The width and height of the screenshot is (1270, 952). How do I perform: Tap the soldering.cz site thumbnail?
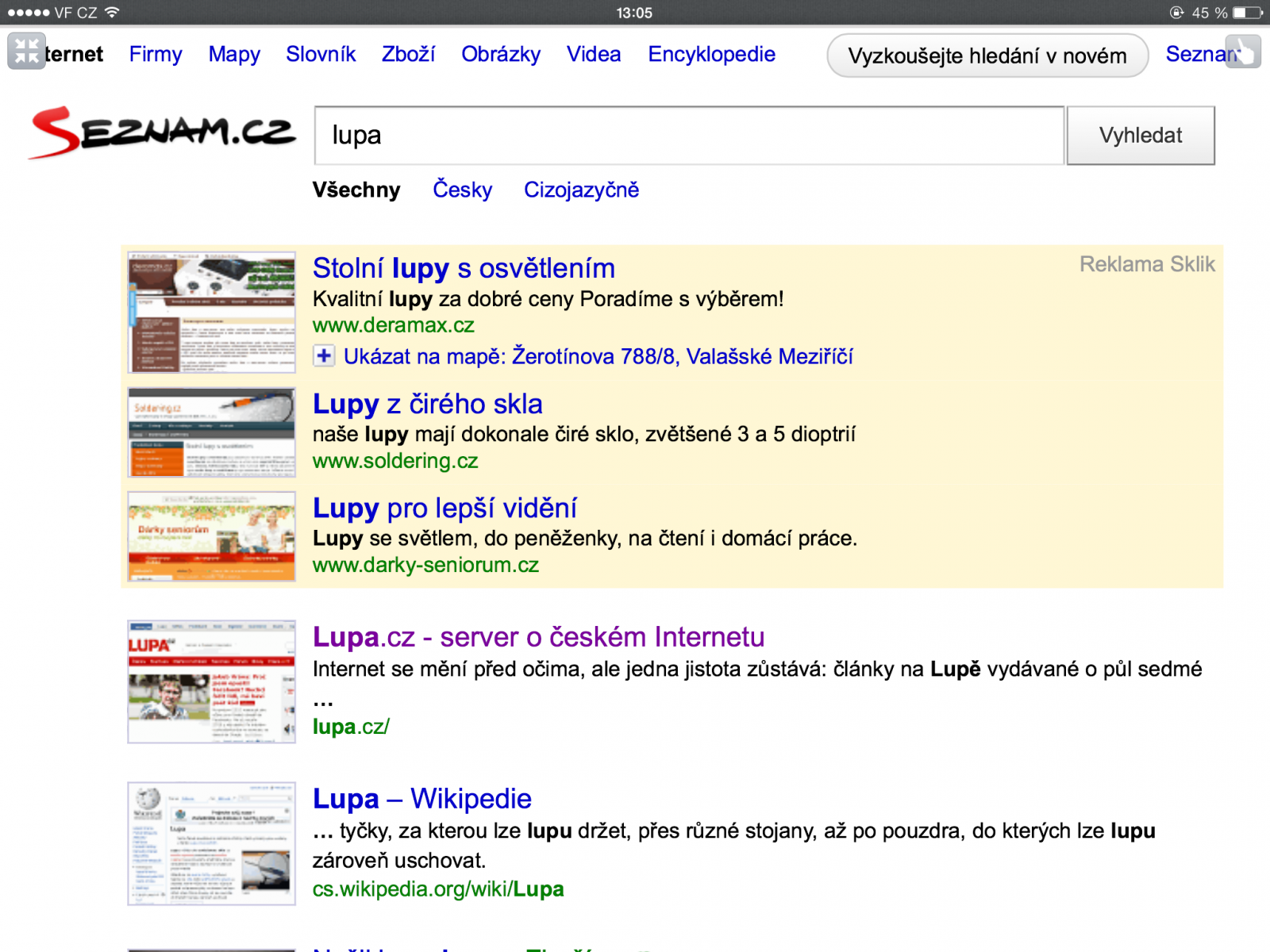click(x=212, y=432)
